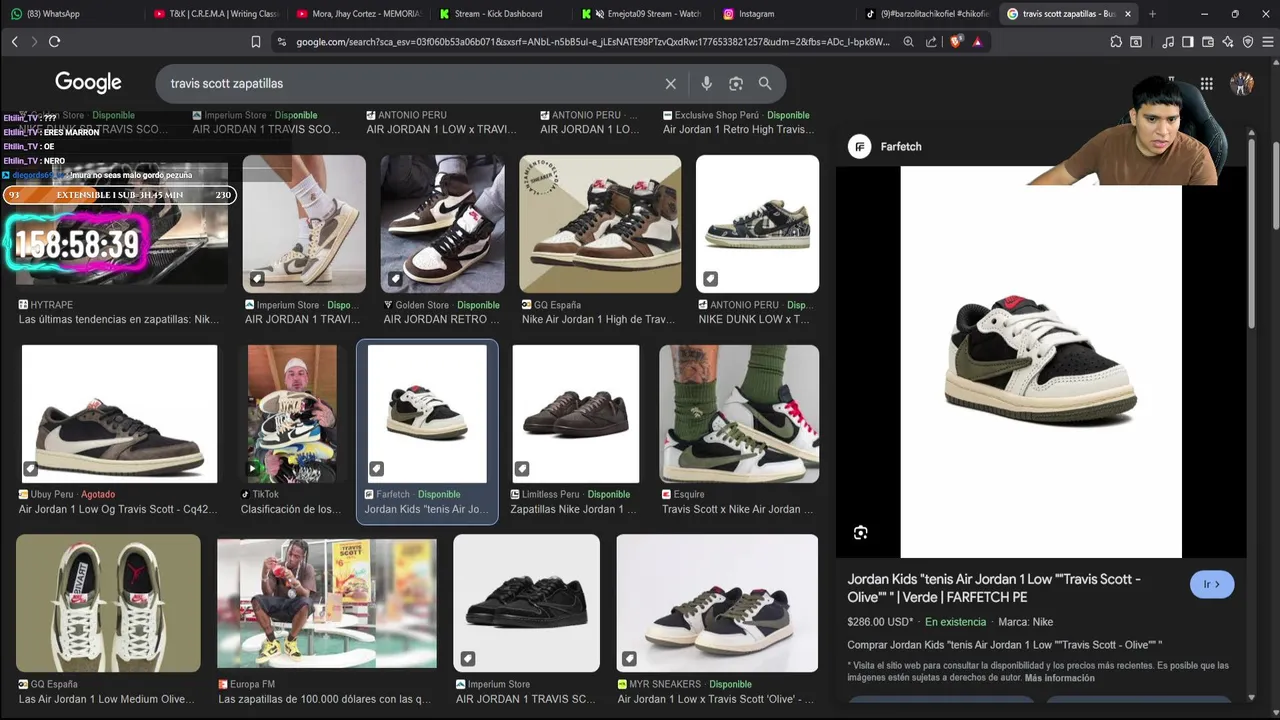Open site settings icon beside the URL
1280x720 pixels.
[x=282, y=42]
